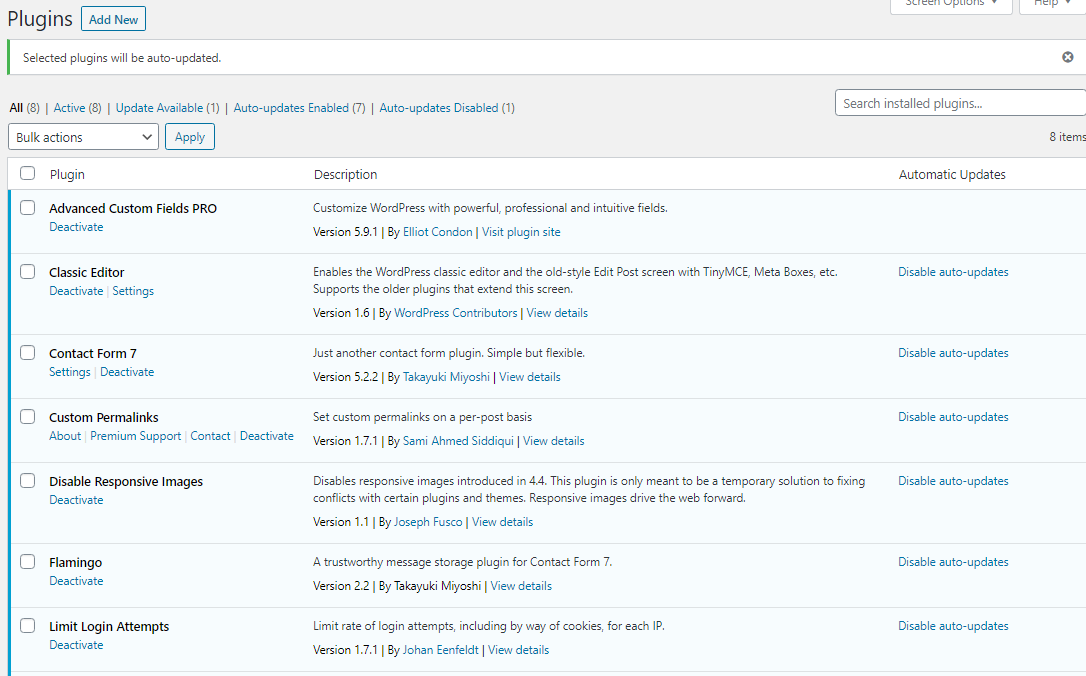Disable auto-updates for Limit Login Attempts
Image resolution: width=1086 pixels, height=676 pixels.
point(953,626)
